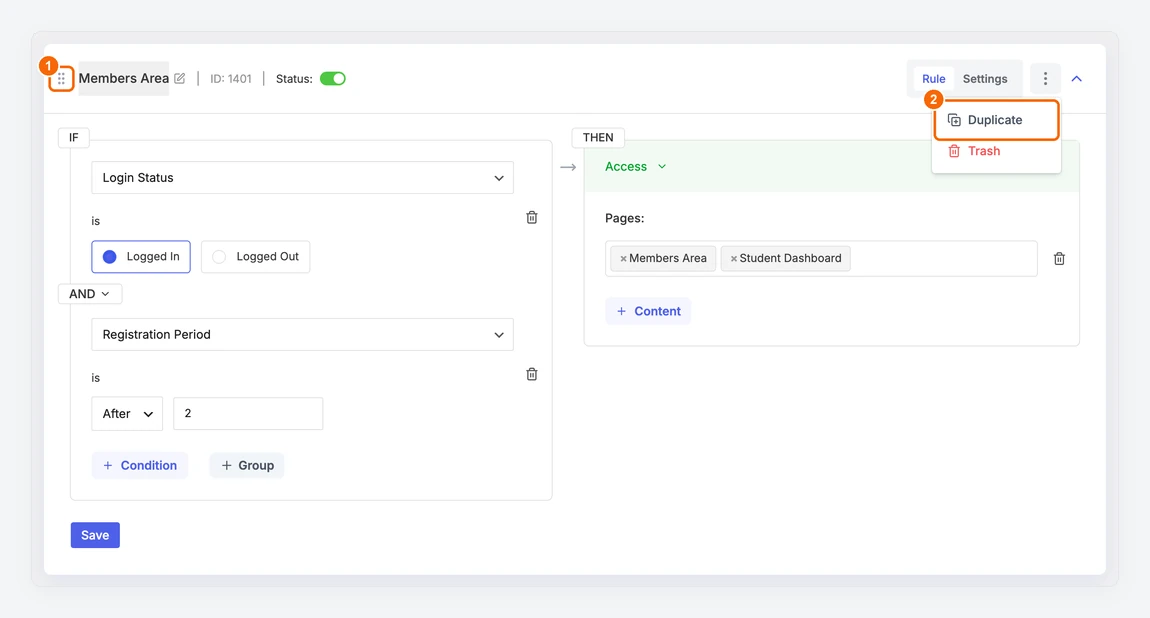This screenshot has height=618, width=1150.
Task: Open the After comparison dropdown
Action: pyautogui.click(x=127, y=413)
